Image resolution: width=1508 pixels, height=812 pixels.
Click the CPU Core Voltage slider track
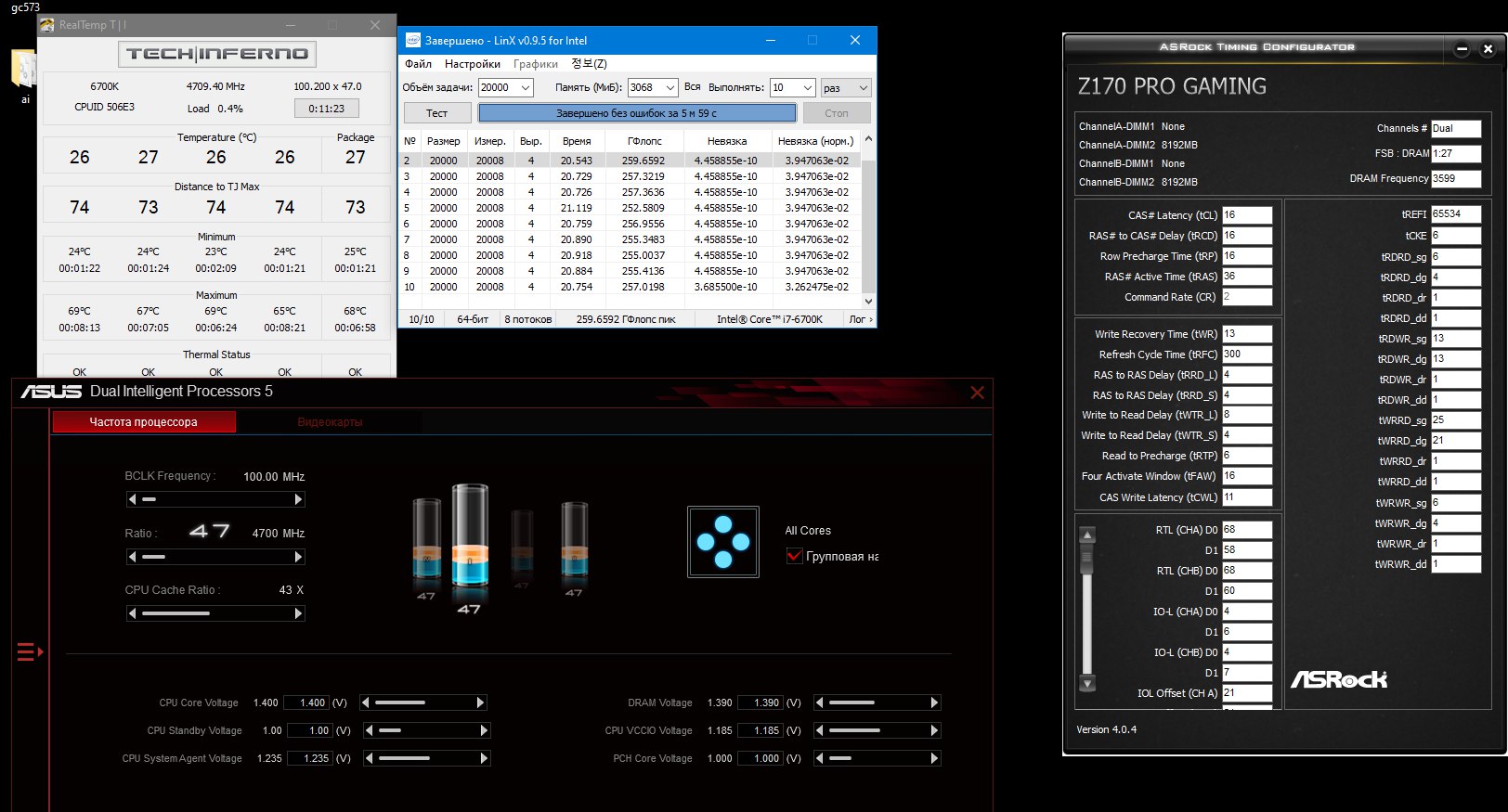(422, 702)
